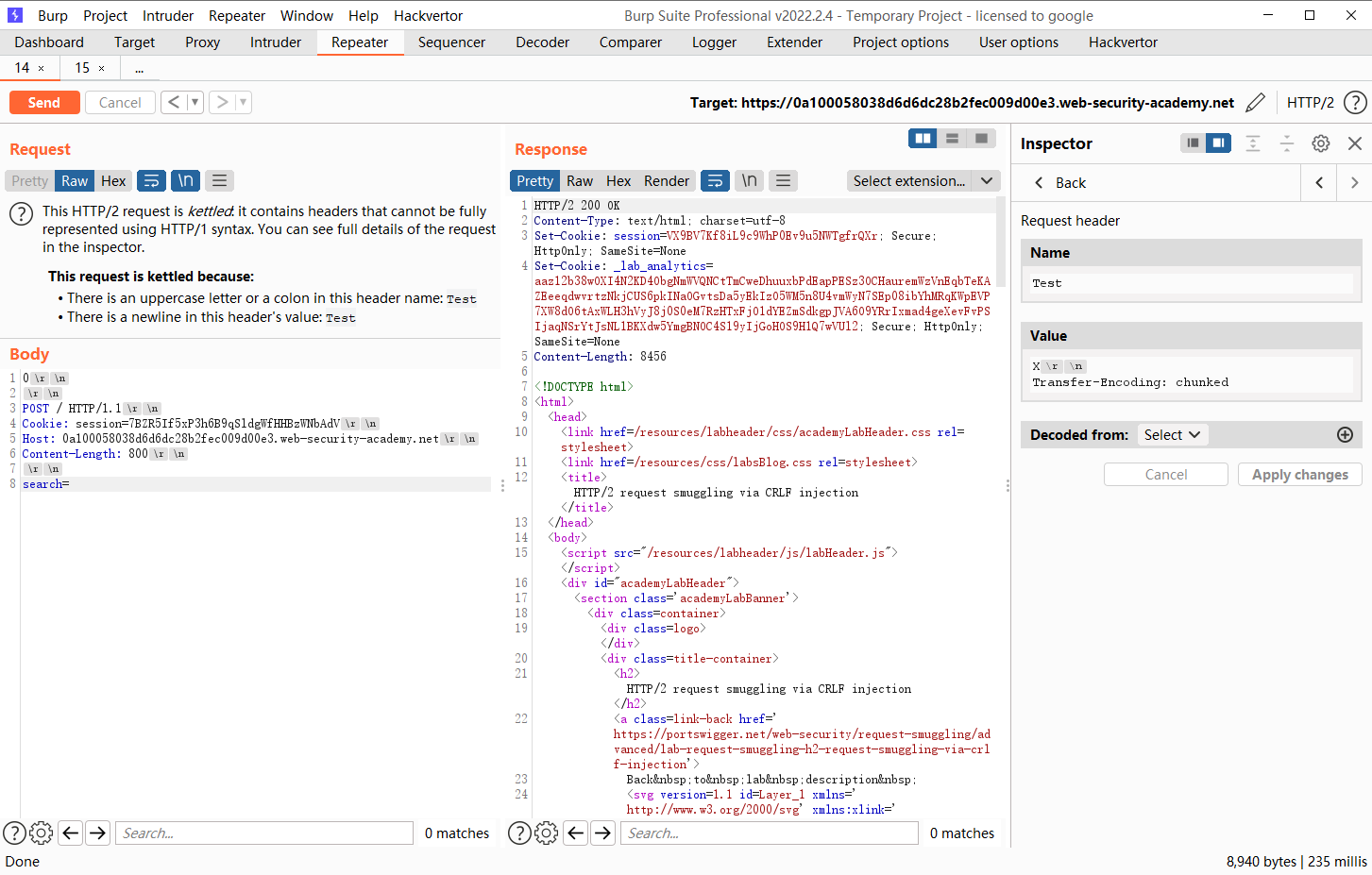Go to previous Inspector item arrow
This screenshot has height=875, width=1372.
point(1319,183)
